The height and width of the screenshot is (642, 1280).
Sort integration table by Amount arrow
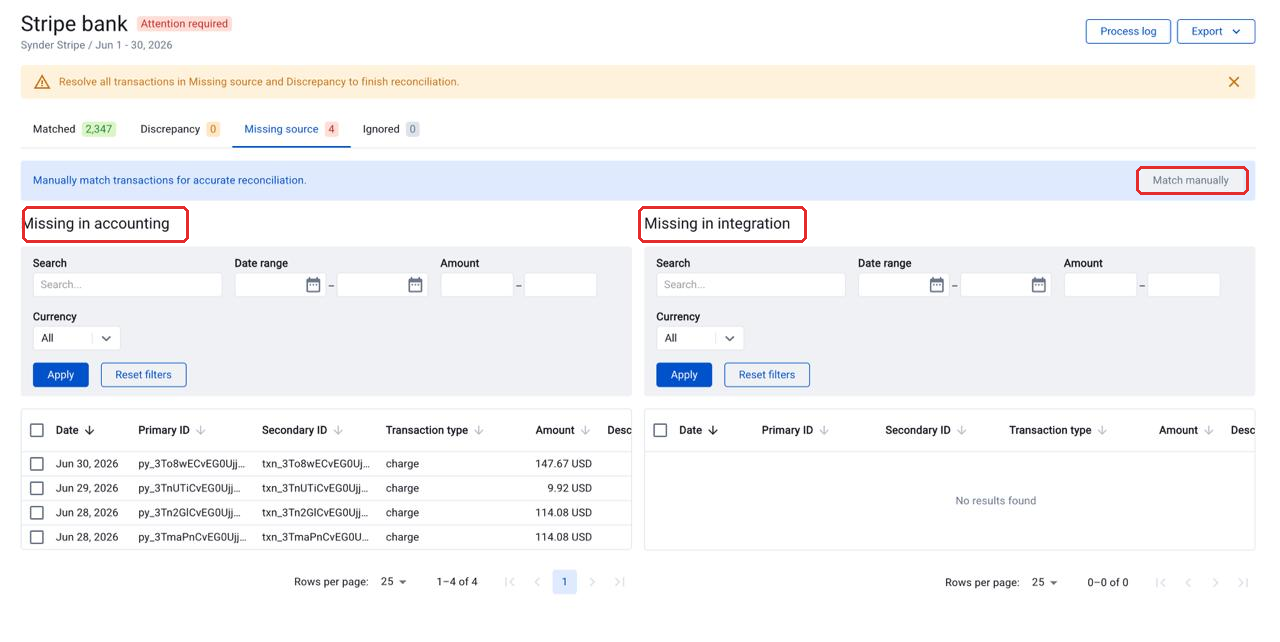[1209, 430]
